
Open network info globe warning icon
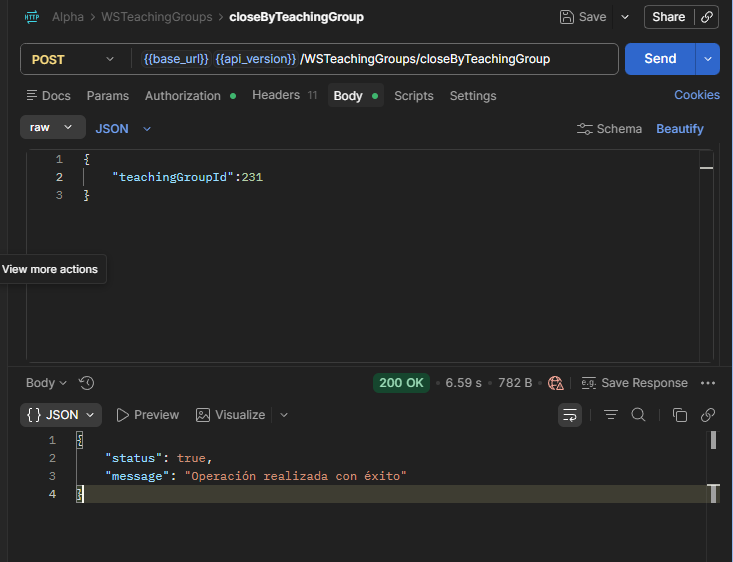[x=555, y=383]
